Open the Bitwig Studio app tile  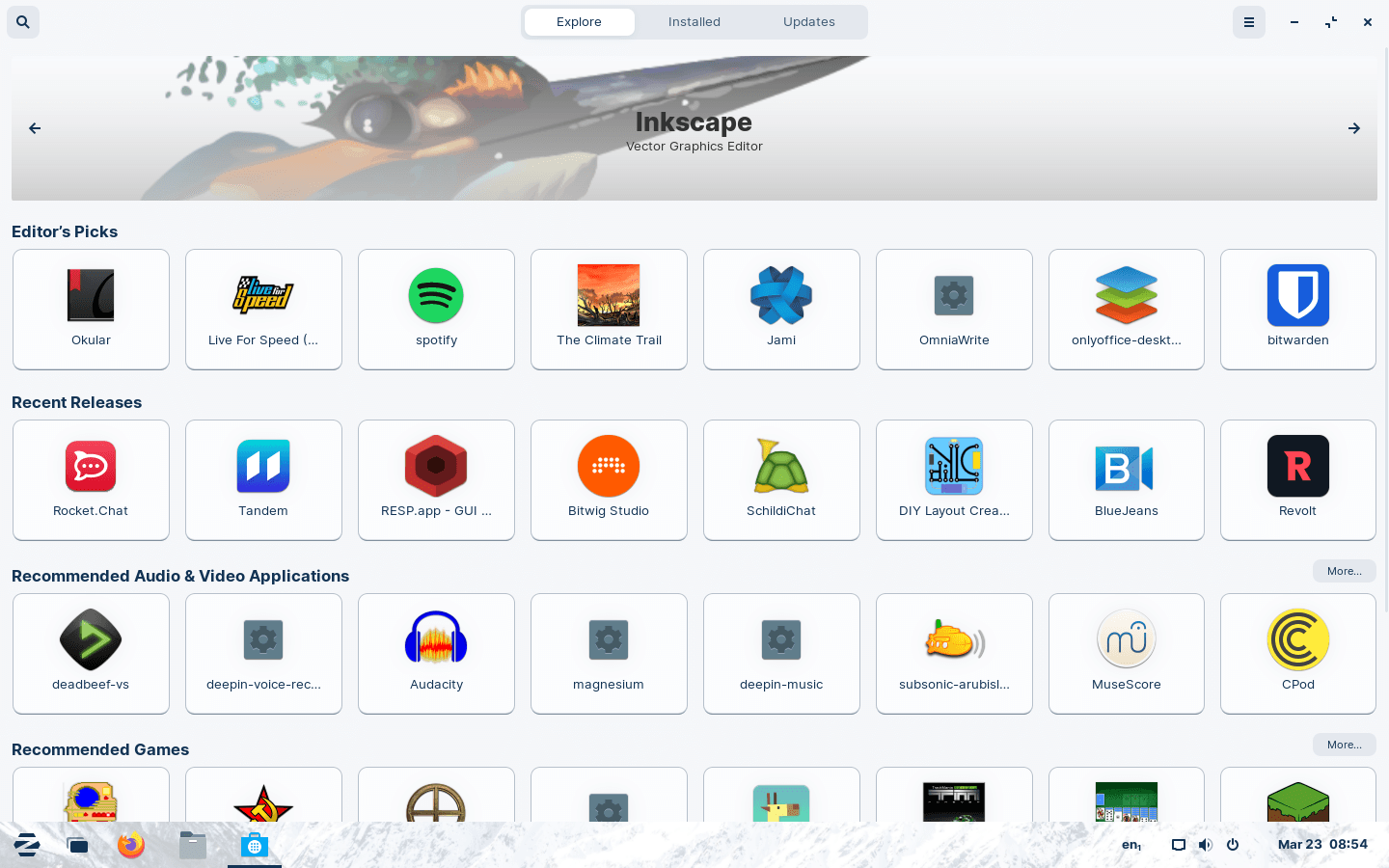609,480
